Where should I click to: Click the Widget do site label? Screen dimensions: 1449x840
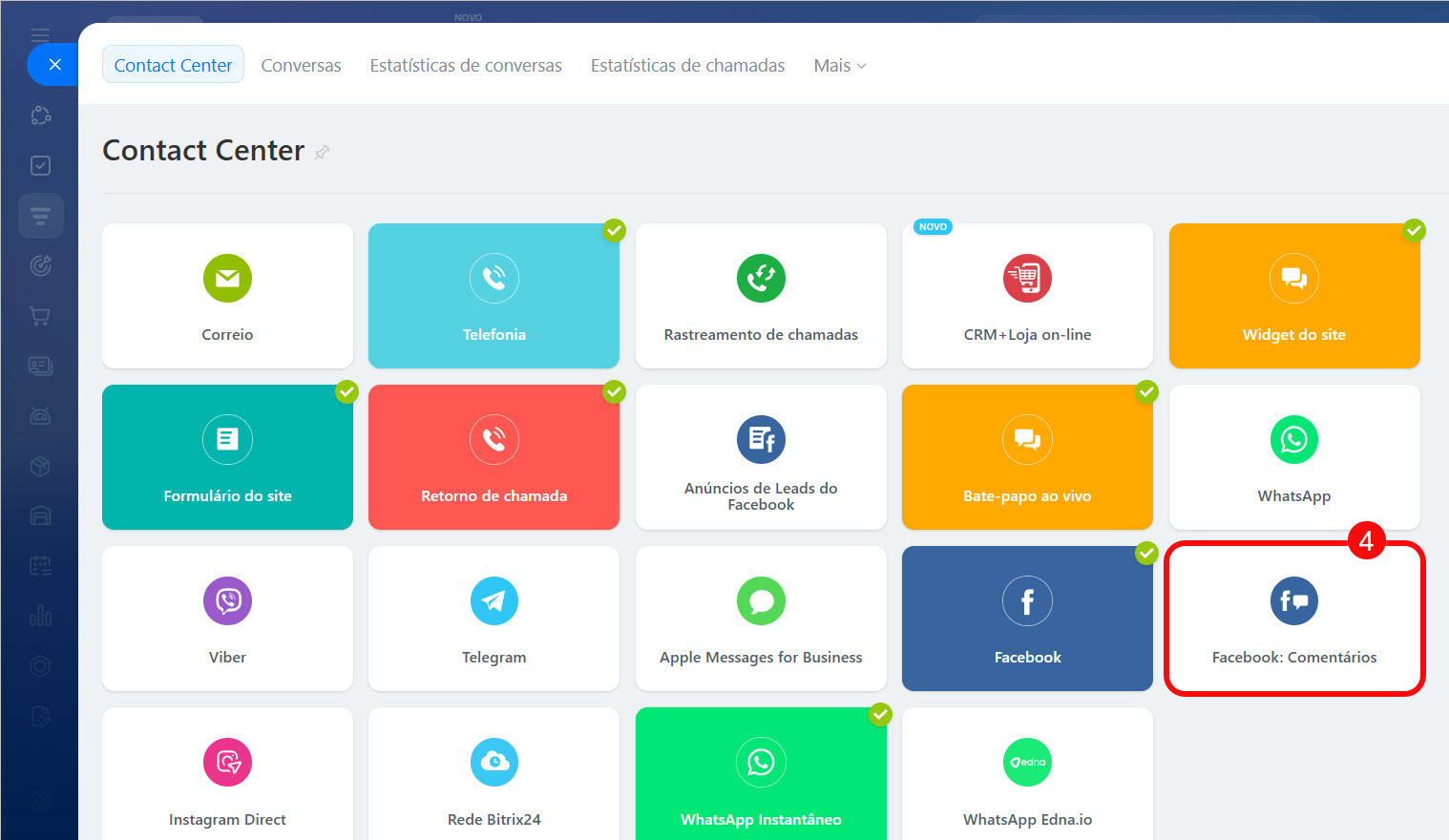[x=1293, y=334]
